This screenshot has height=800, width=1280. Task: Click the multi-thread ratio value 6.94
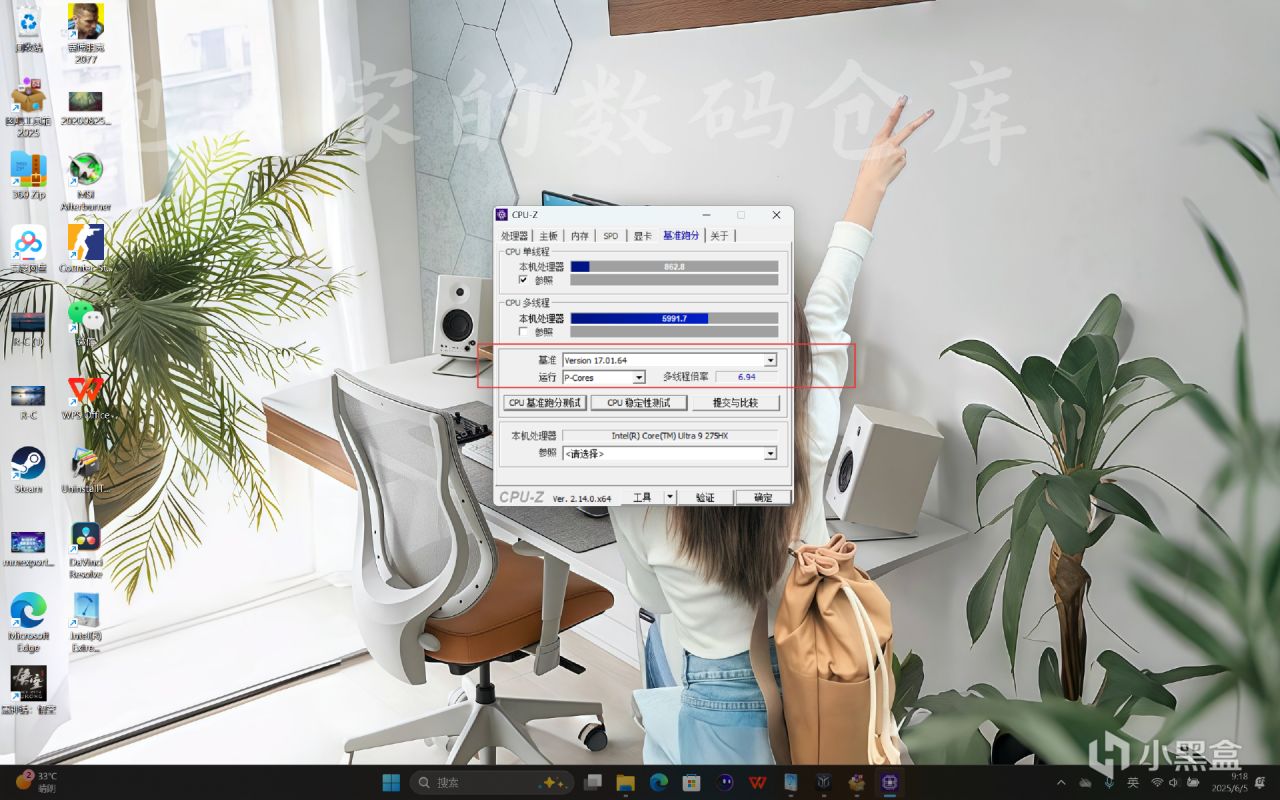(746, 377)
